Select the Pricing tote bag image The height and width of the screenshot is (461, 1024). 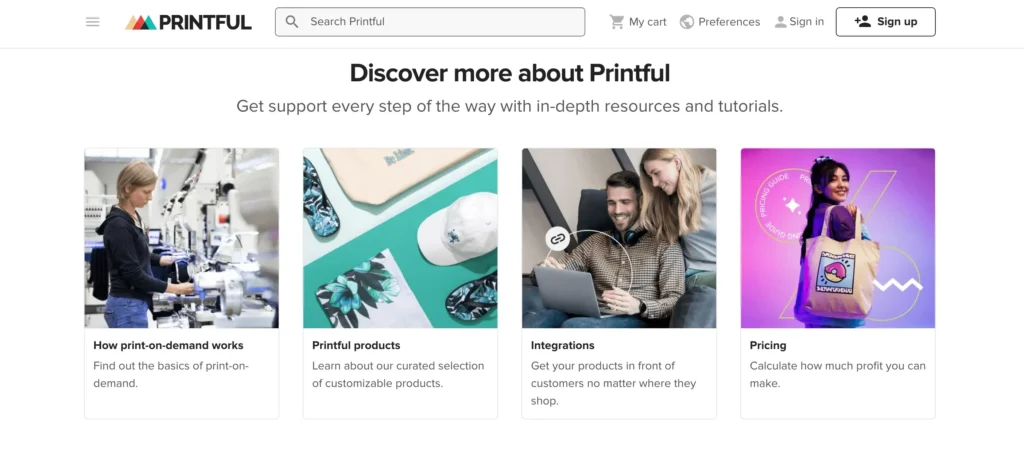pos(837,238)
